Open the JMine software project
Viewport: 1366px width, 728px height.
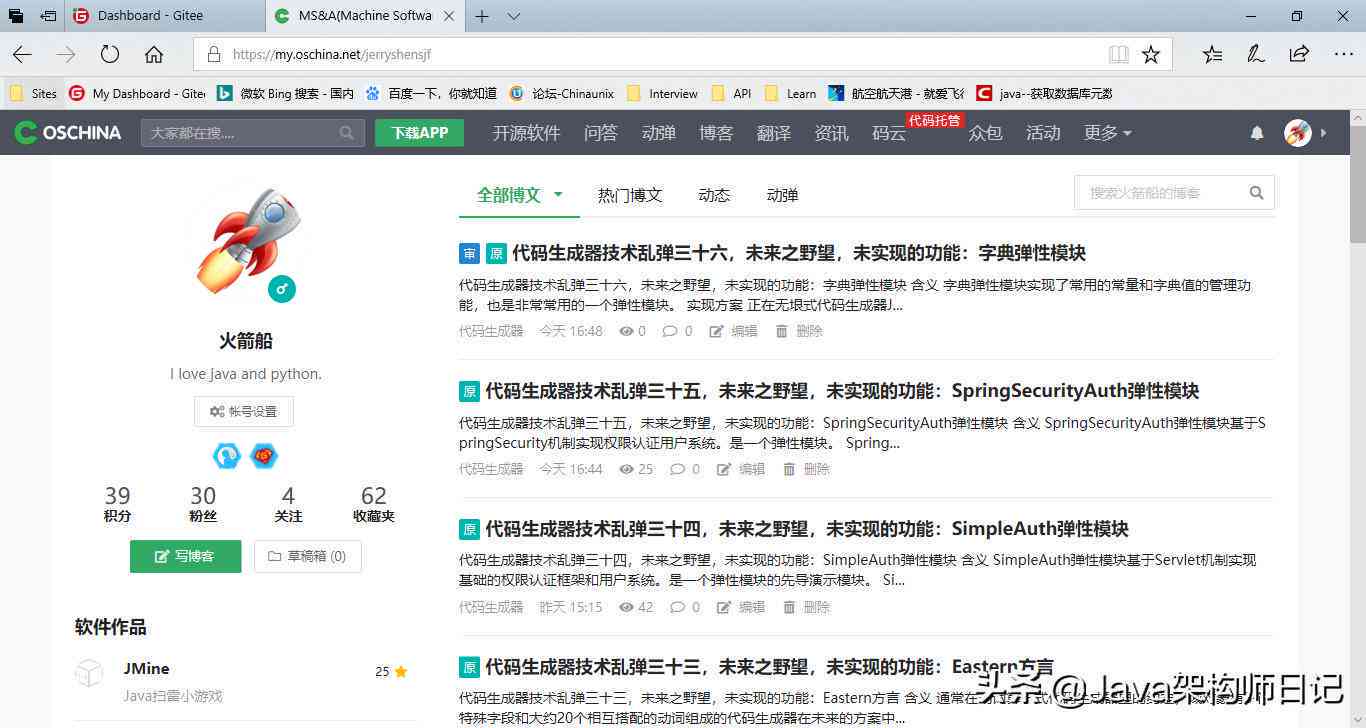tap(147, 668)
